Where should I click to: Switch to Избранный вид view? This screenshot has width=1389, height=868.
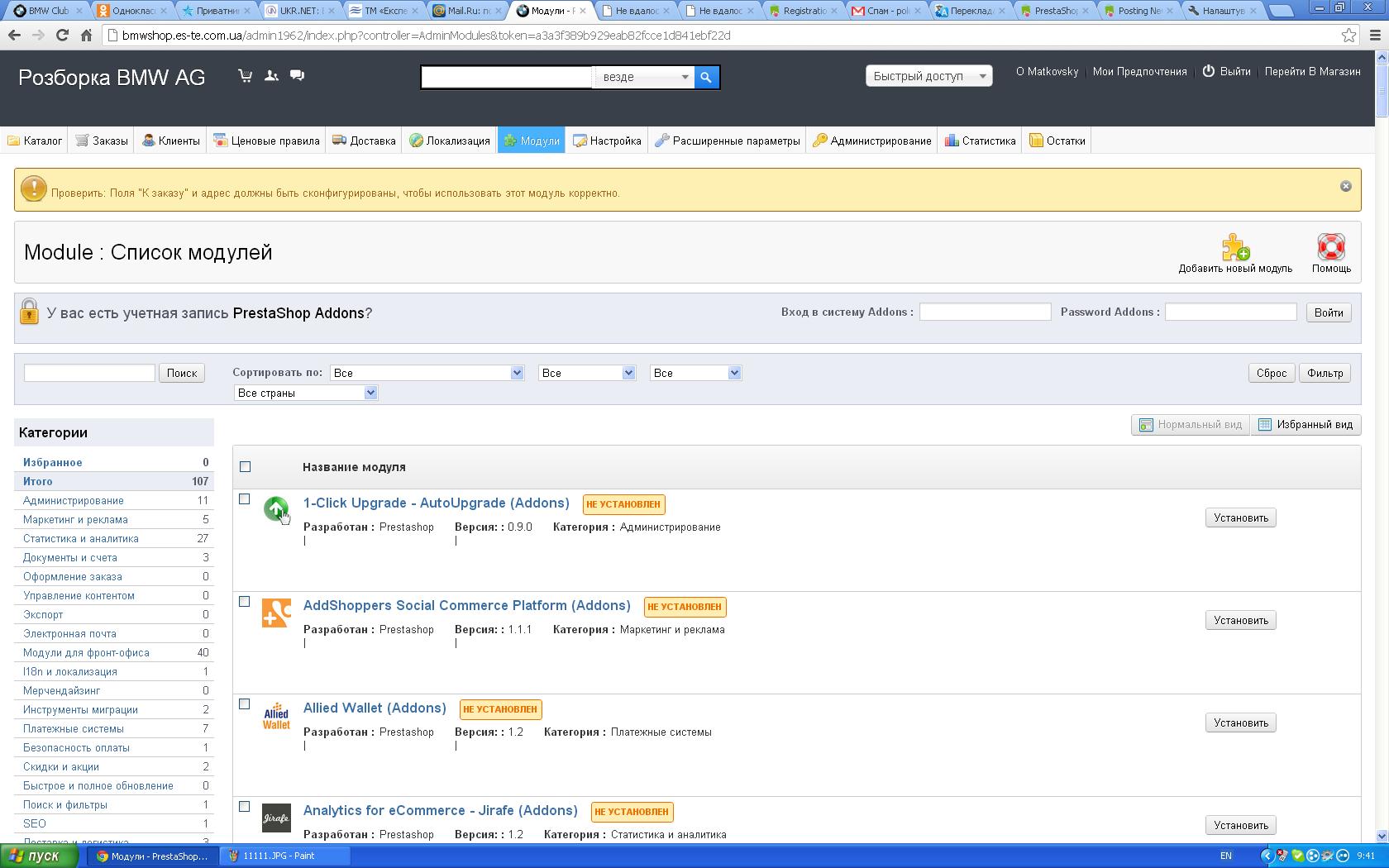pos(1305,425)
